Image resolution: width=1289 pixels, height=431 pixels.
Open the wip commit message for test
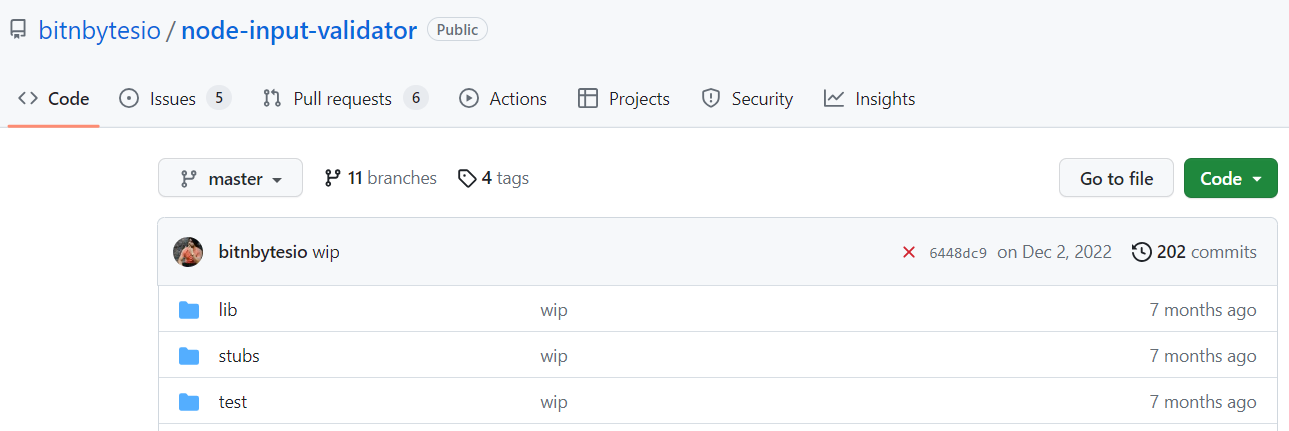point(554,402)
